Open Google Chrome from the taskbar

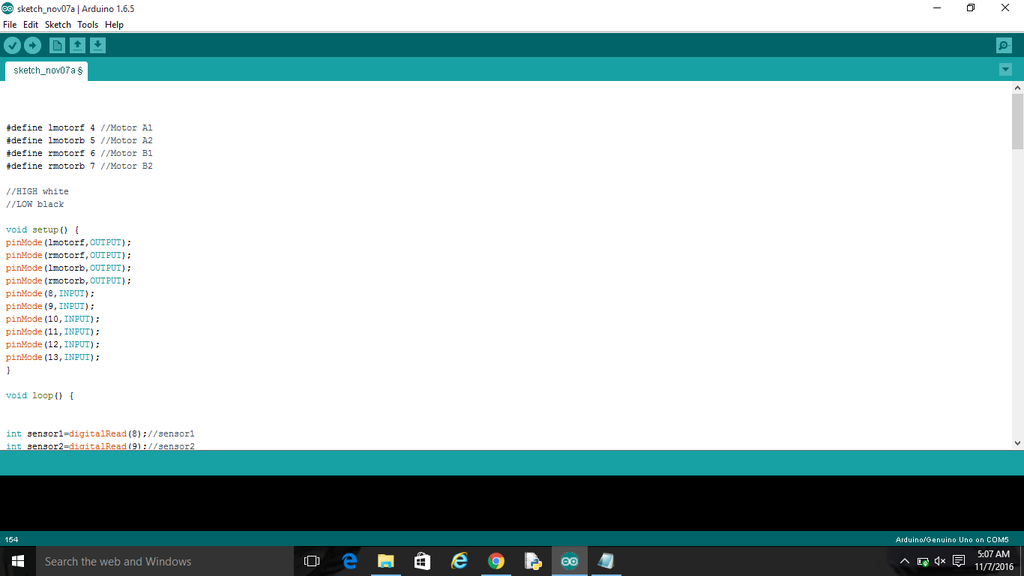pyautogui.click(x=496, y=561)
